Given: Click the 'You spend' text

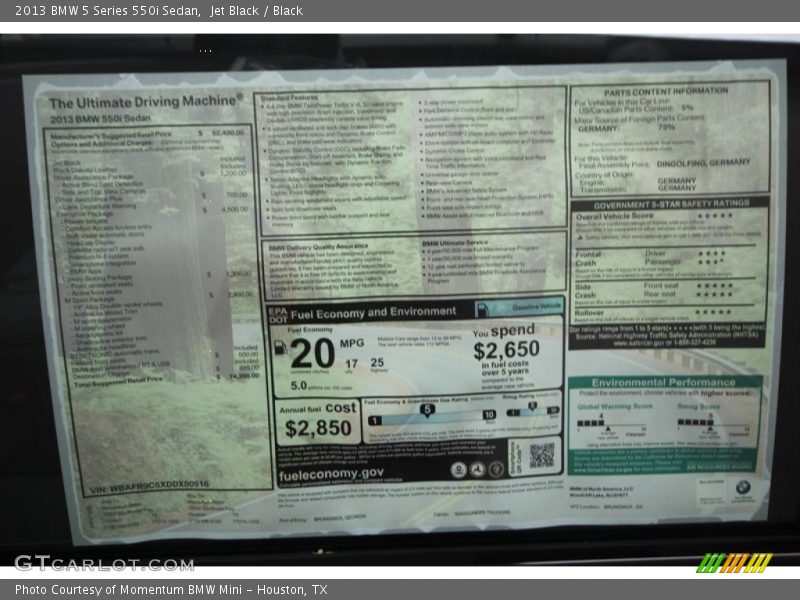Looking at the screenshot, I should click(x=503, y=331).
